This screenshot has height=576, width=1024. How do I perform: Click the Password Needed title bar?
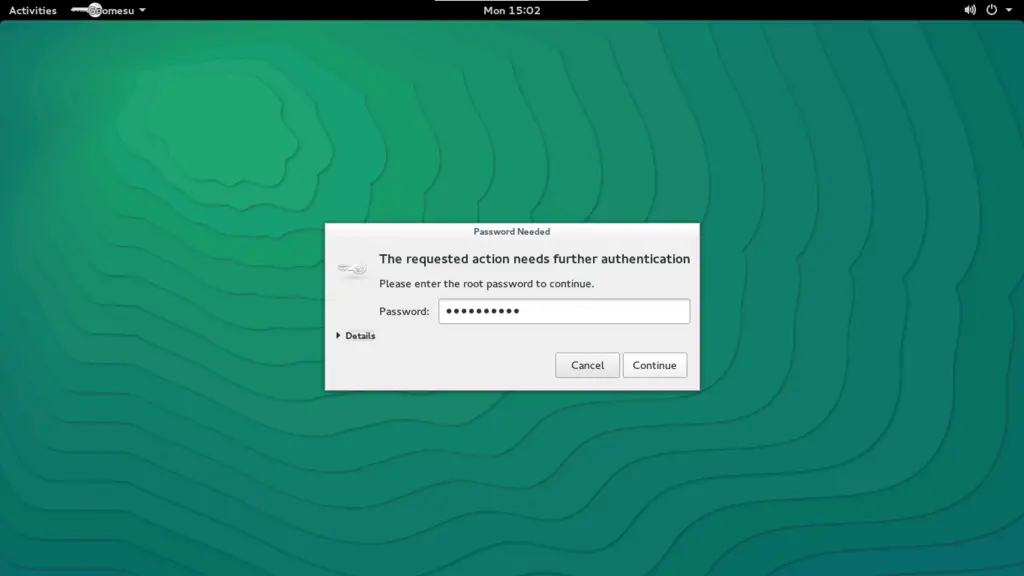click(512, 231)
